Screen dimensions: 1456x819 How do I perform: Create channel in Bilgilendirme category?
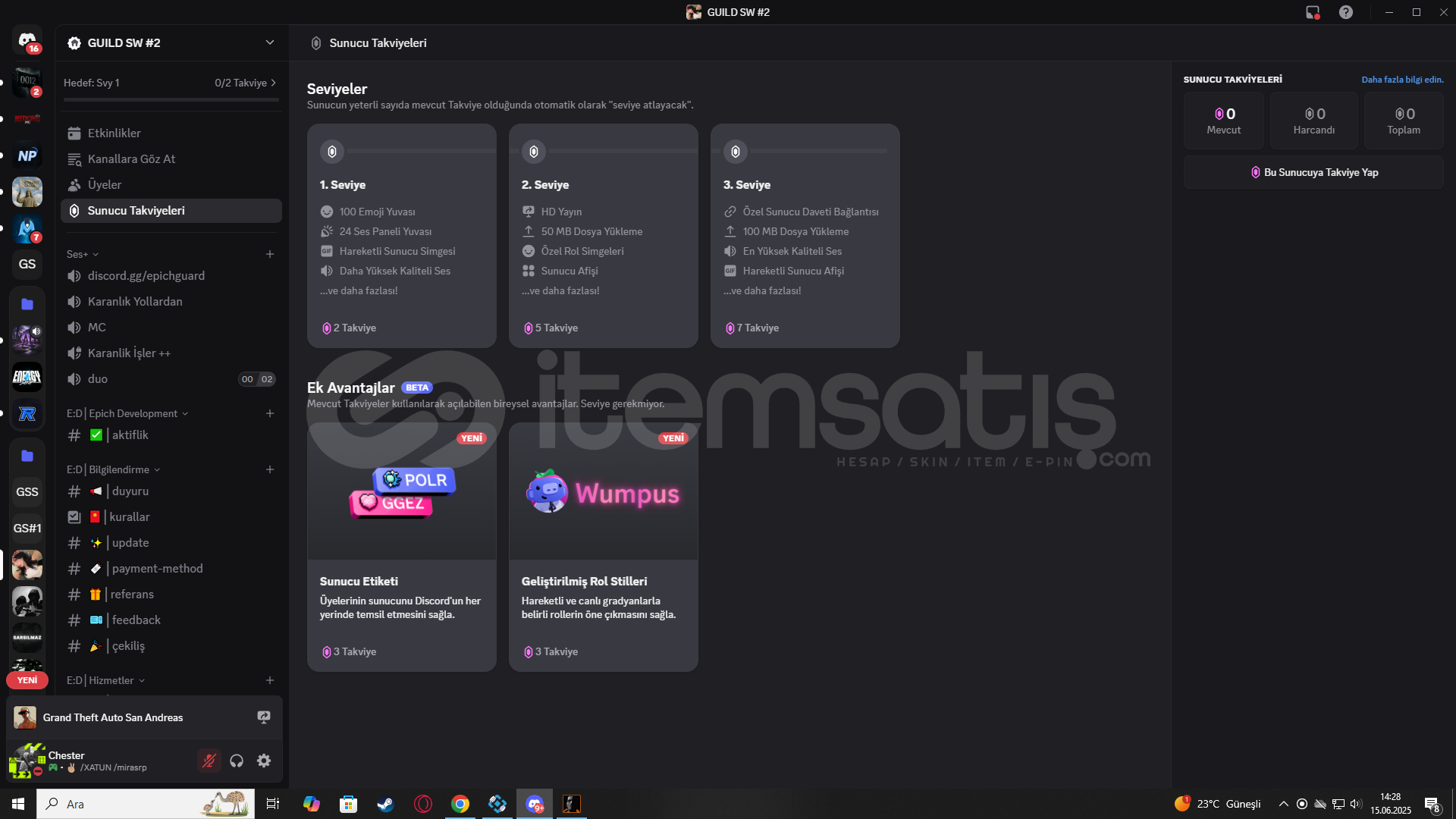270,469
